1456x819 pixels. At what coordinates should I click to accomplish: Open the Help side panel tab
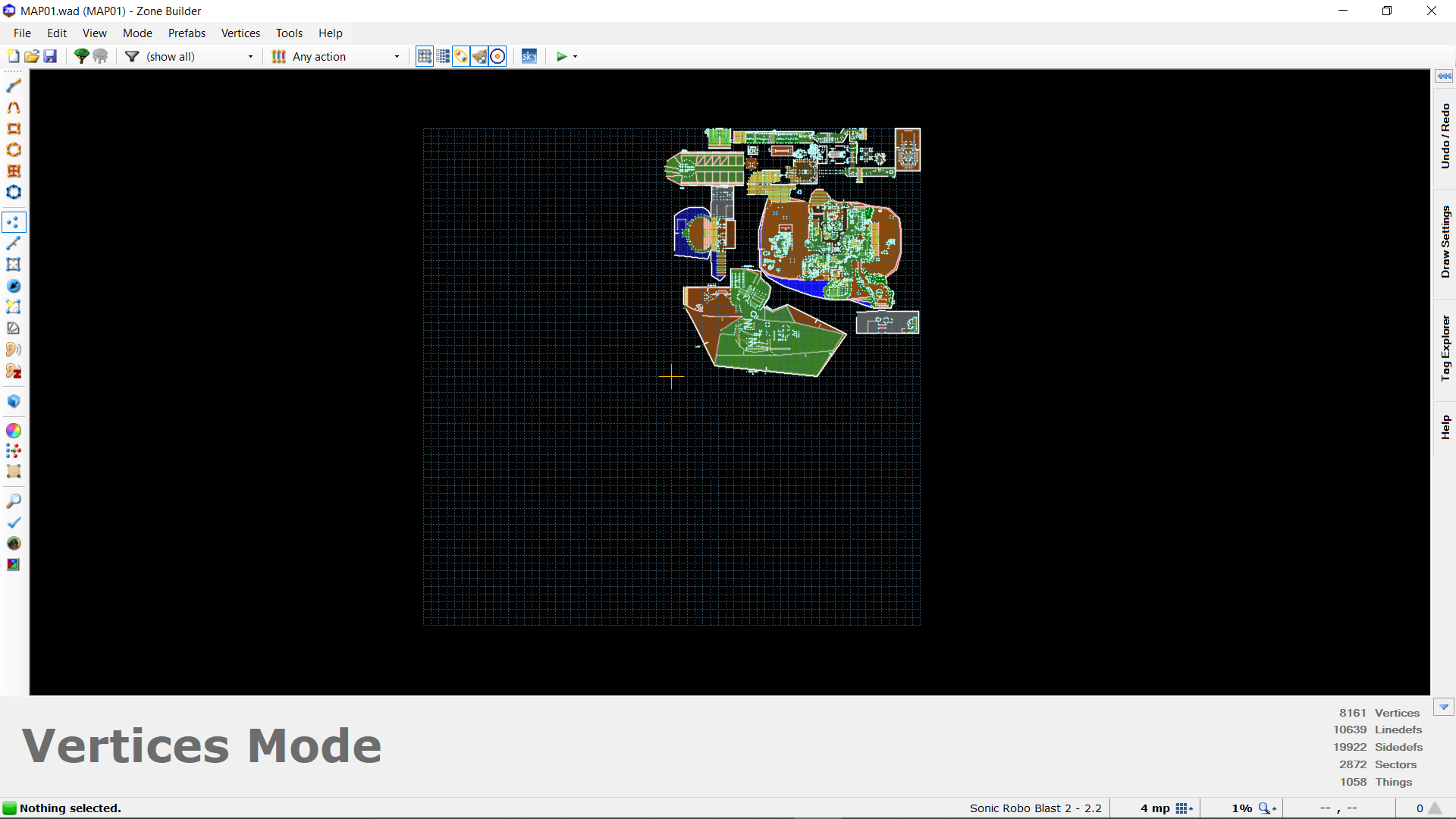coord(1445,427)
